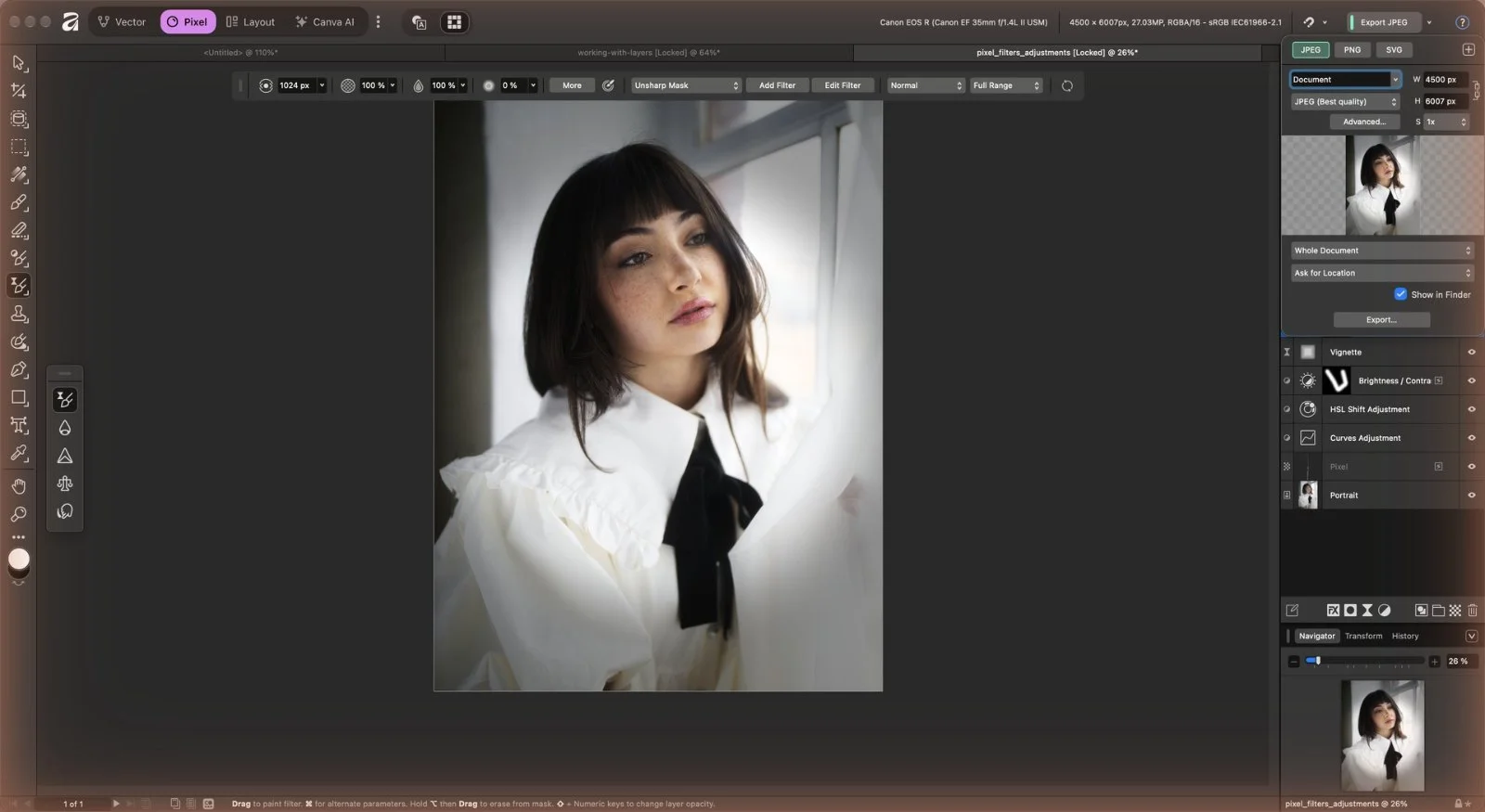This screenshot has width=1485, height=812.
Task: Click the Navigator zoom slider
Action: 1364,661
